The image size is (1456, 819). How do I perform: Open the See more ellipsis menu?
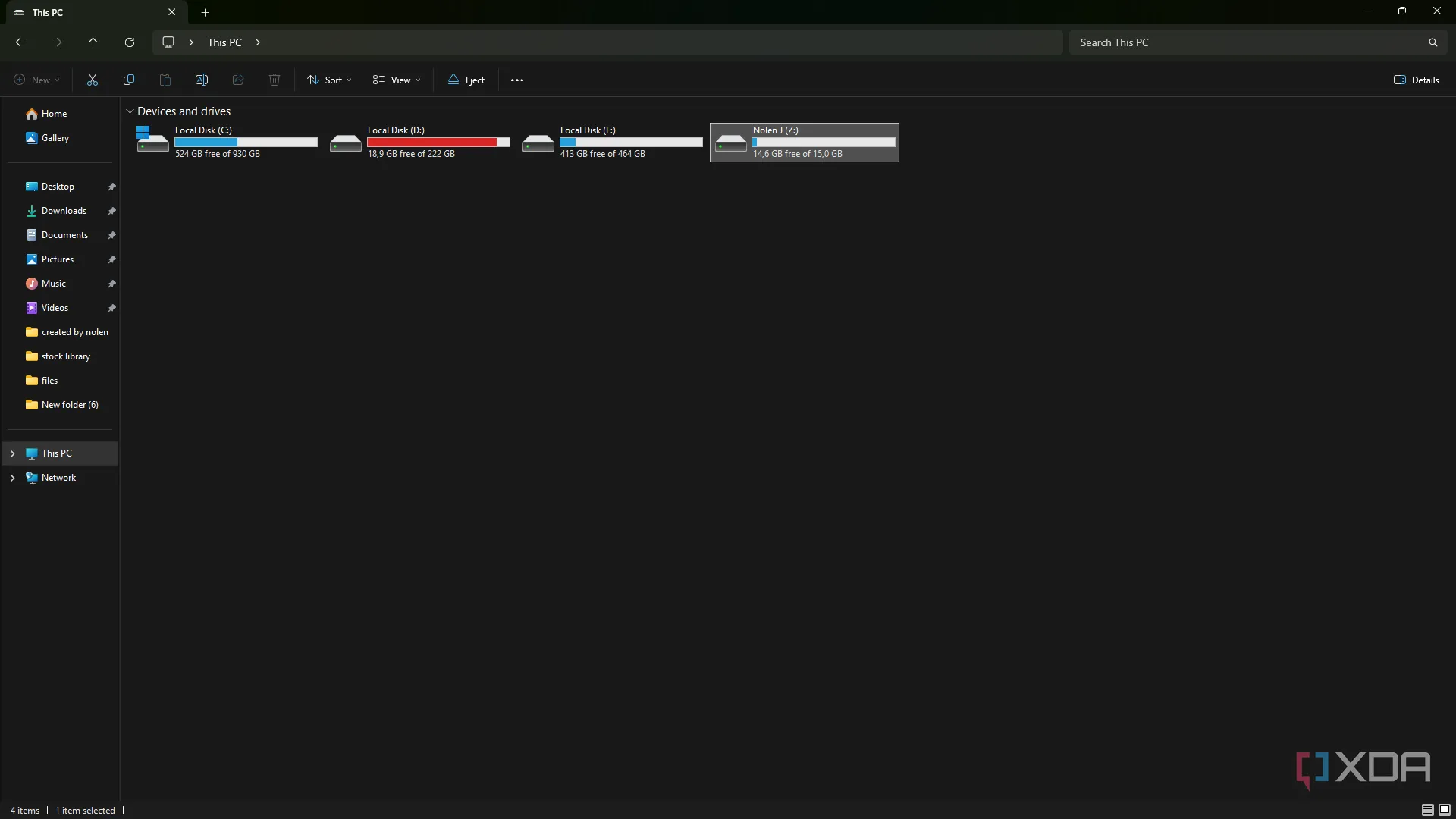tap(517, 80)
